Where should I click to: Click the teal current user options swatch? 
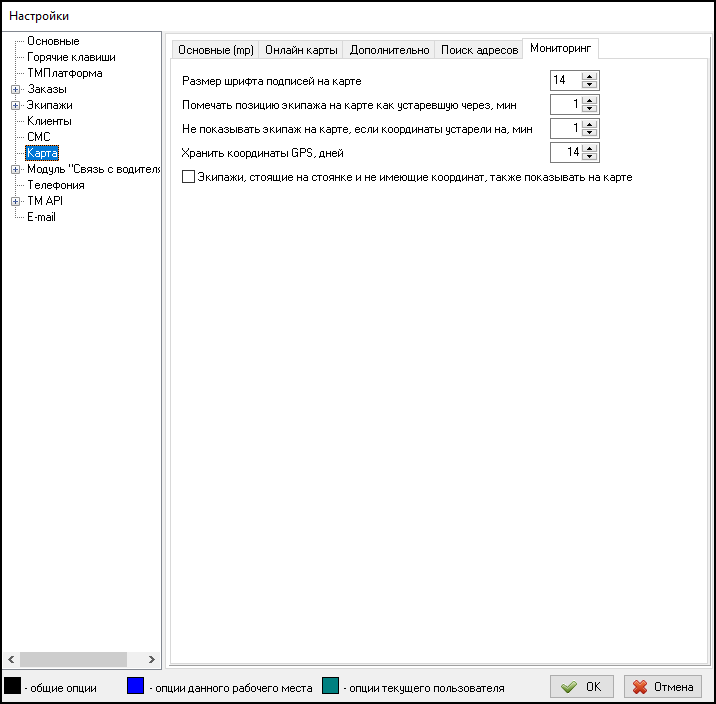coord(331,686)
